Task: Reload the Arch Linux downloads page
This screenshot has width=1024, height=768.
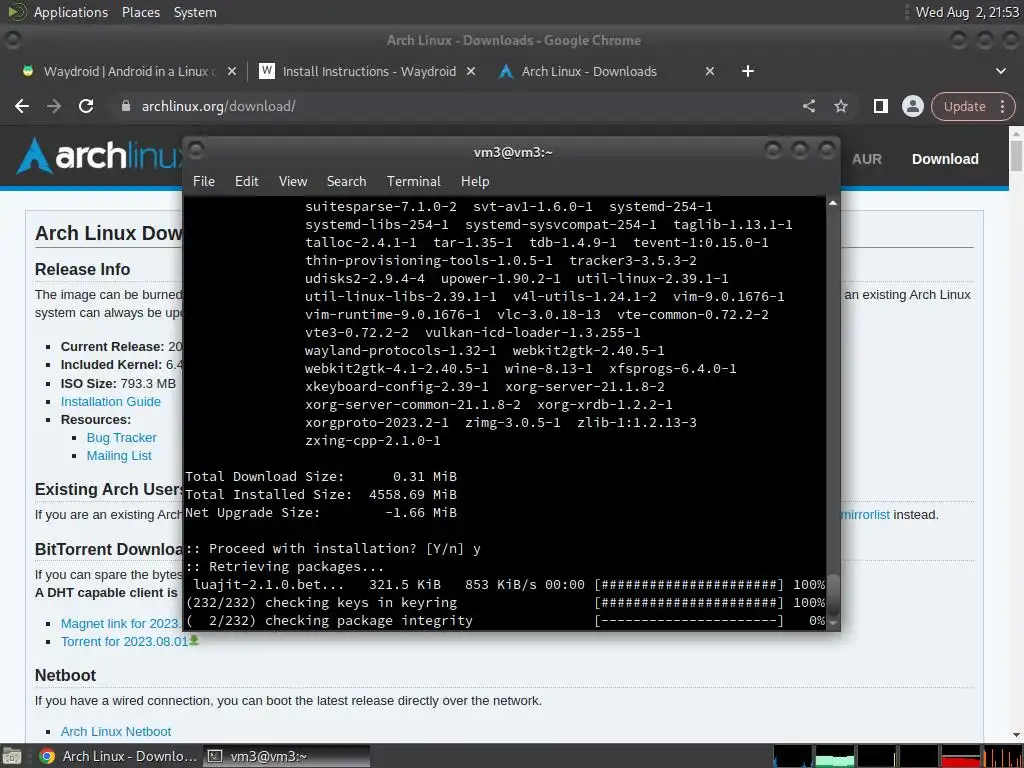Action: (x=86, y=106)
